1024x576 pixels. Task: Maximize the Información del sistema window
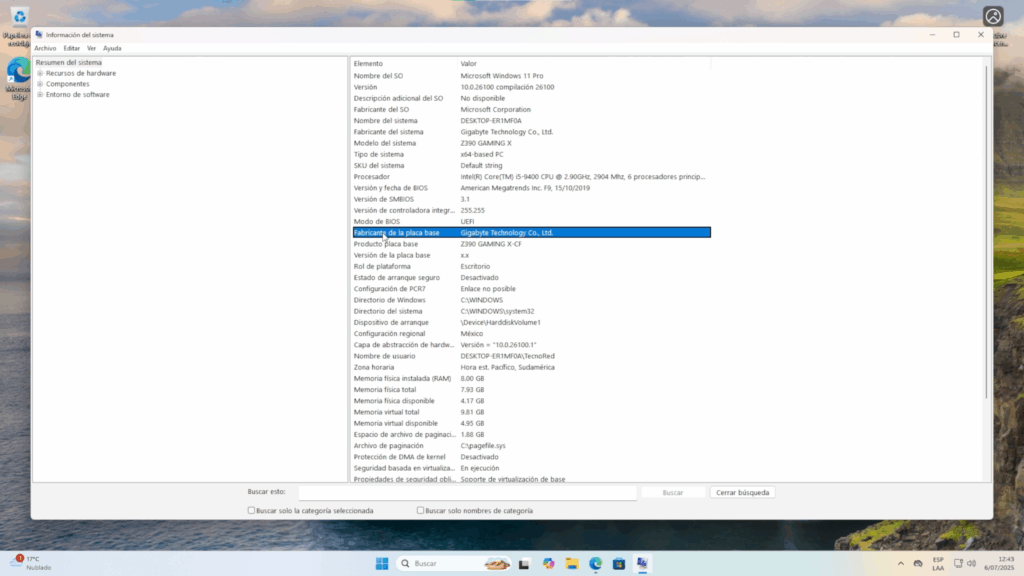point(956,35)
